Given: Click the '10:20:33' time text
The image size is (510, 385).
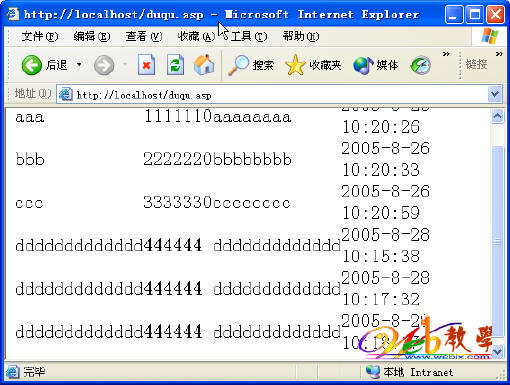Looking at the screenshot, I should coord(381,170).
